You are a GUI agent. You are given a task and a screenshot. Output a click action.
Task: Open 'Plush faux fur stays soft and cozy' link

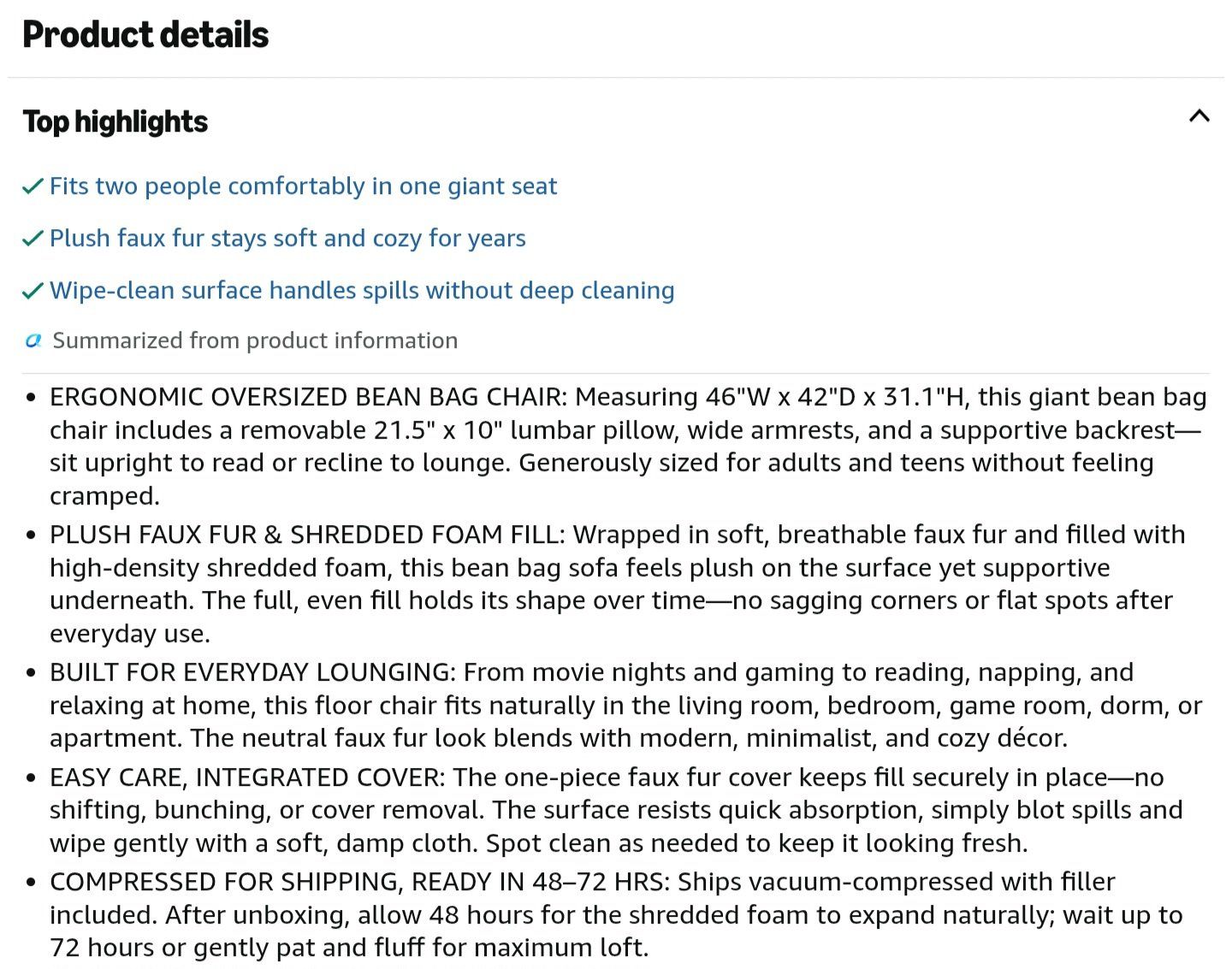tap(287, 239)
